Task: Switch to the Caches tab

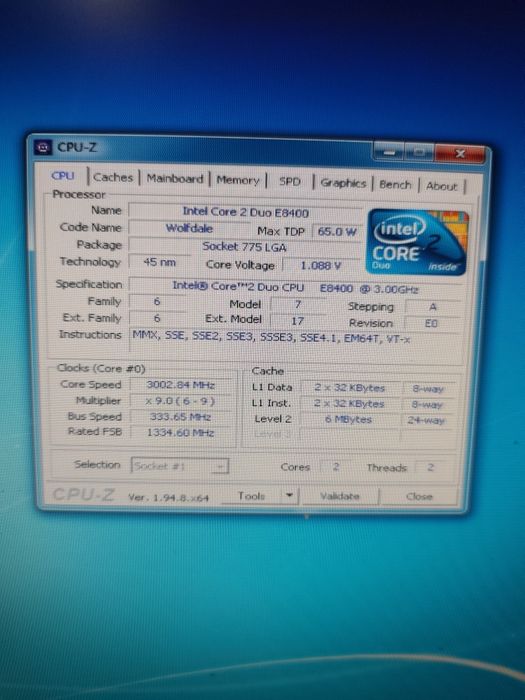Action: coord(113,177)
